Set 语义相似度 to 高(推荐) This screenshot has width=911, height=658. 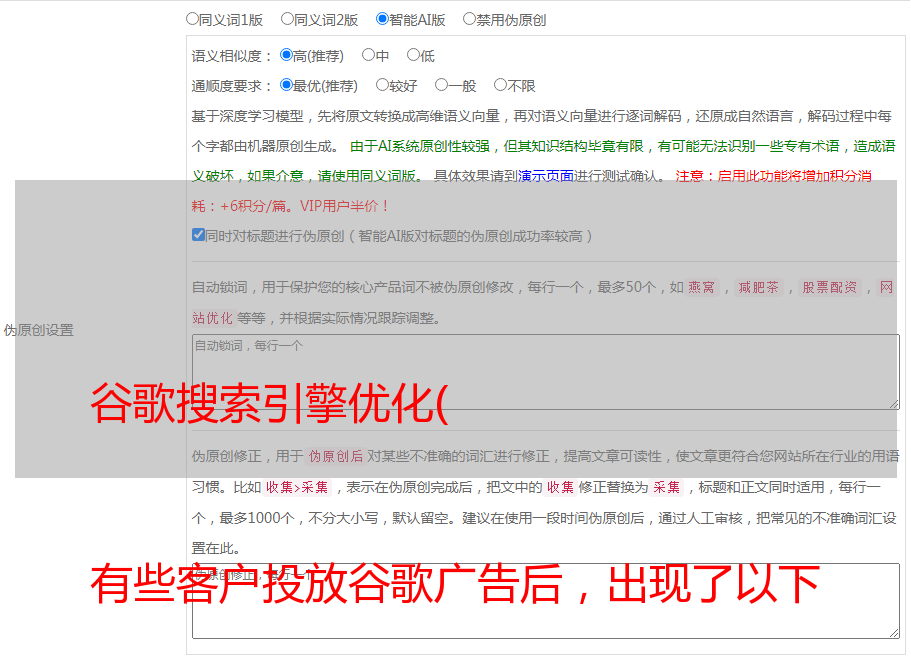coord(286,55)
